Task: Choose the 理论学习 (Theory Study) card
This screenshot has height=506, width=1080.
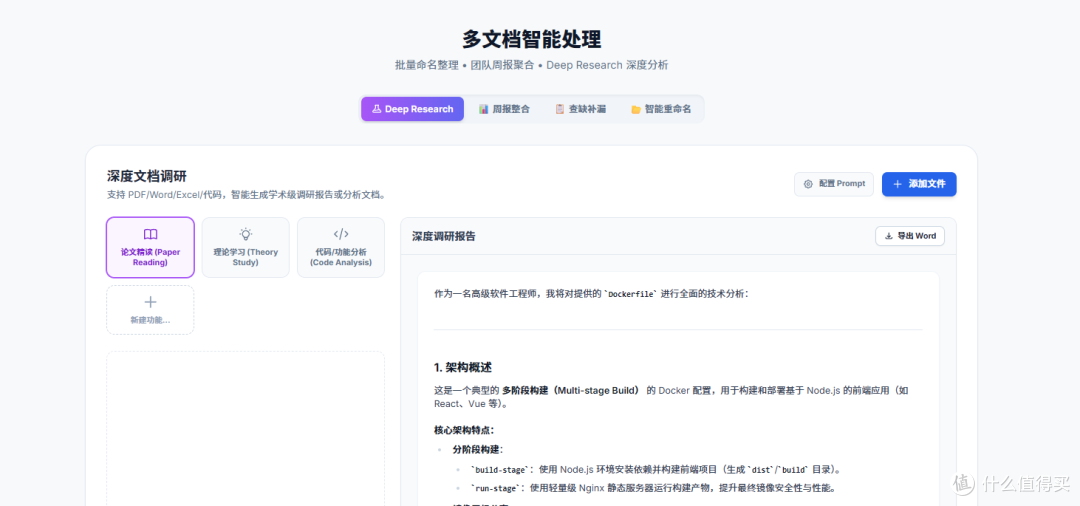Action: click(245, 247)
